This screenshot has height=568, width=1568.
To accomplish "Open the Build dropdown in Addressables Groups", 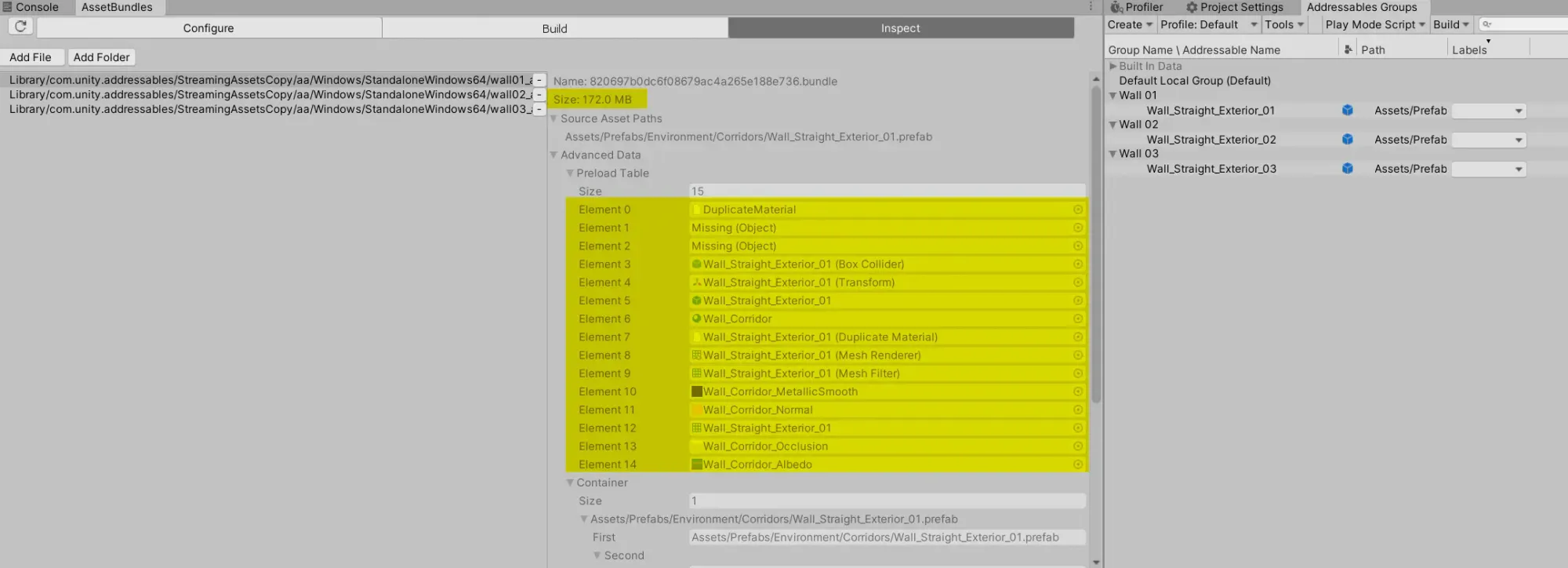I will point(1451,24).
